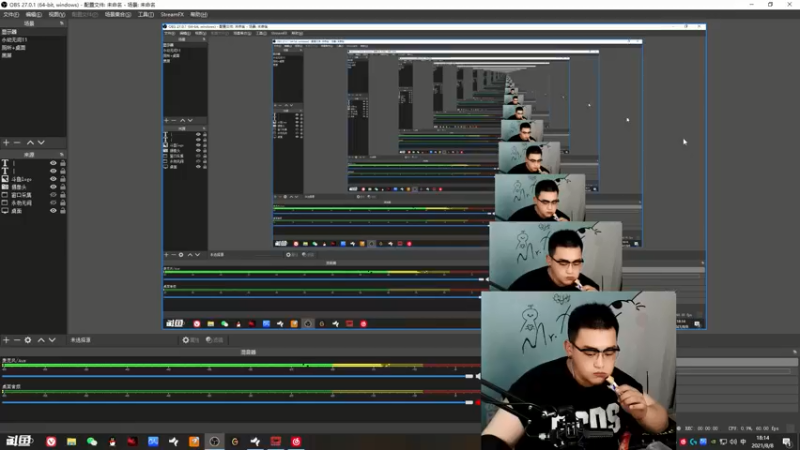
Task: Open QQ penguin app from the taskbar
Action: (112, 441)
